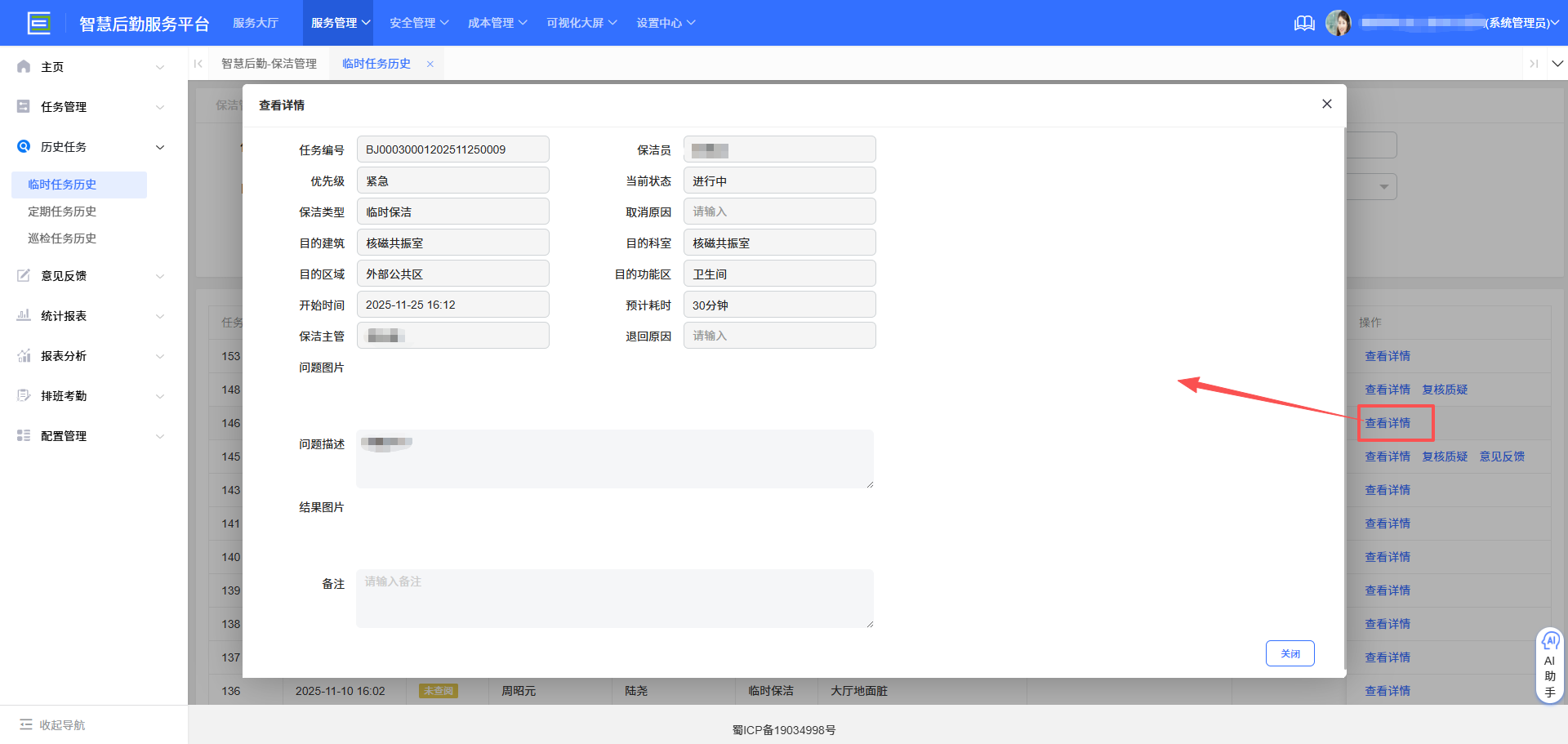This screenshot has height=744, width=1568.
Task: Open the highlighted 查看详情 link
Action: 1388,423
